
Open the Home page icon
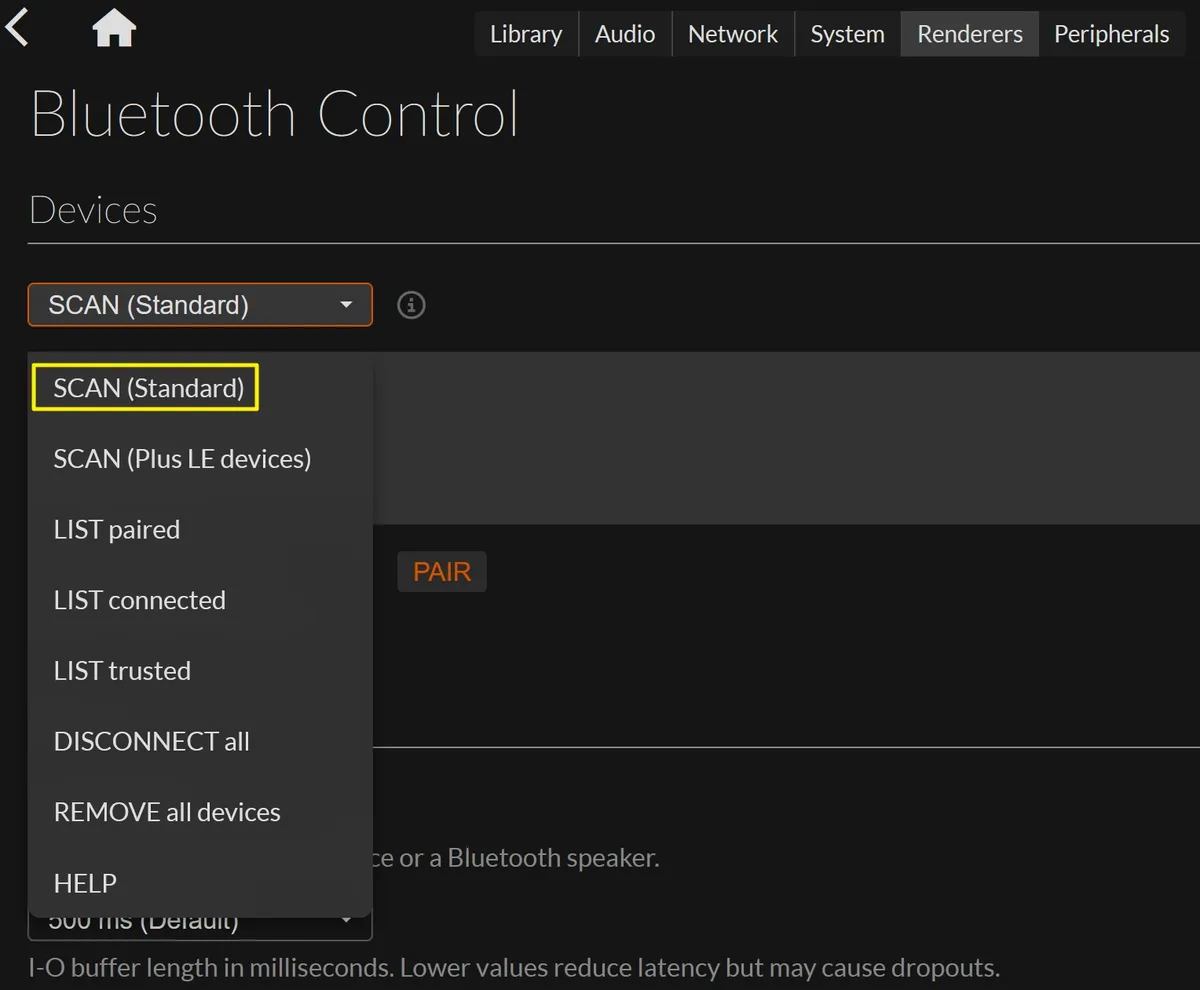(x=114, y=29)
